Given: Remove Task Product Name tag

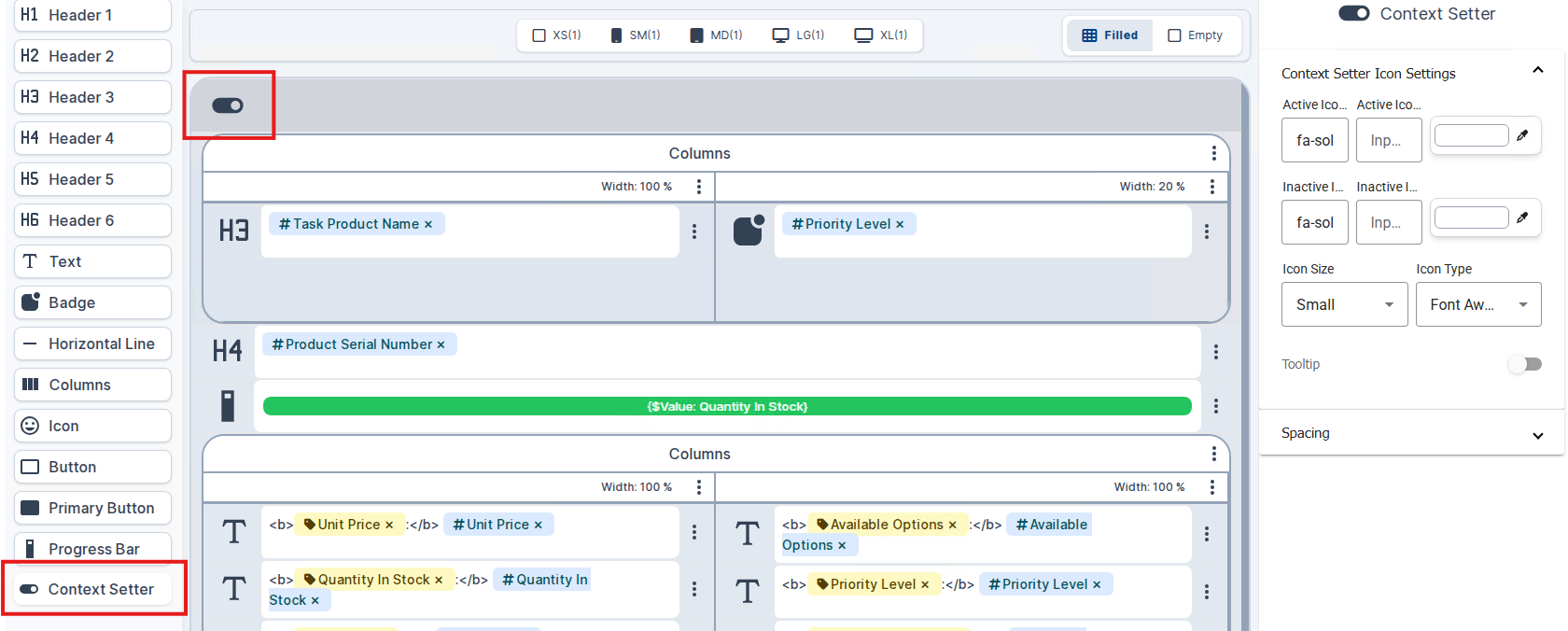Looking at the screenshot, I should coord(428,225).
